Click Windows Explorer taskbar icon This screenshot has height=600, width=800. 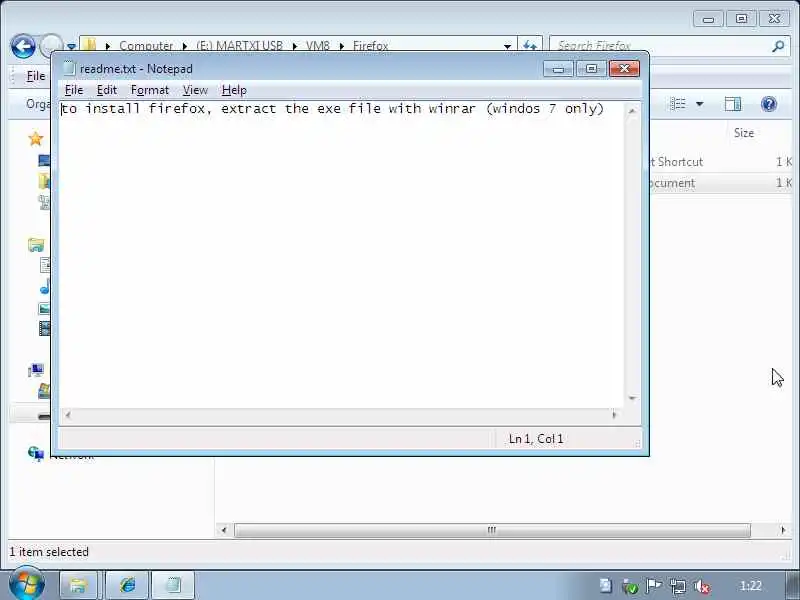click(x=78, y=585)
